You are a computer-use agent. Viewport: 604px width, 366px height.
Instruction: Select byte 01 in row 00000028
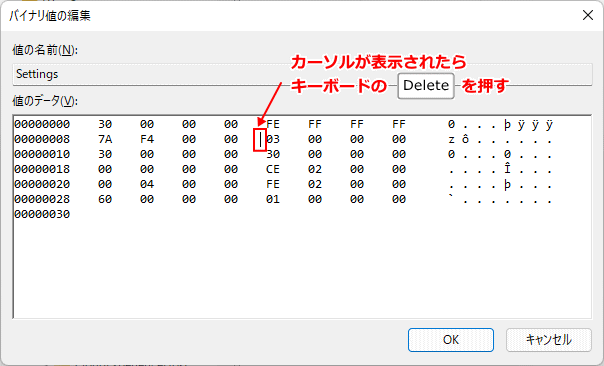pos(273,199)
